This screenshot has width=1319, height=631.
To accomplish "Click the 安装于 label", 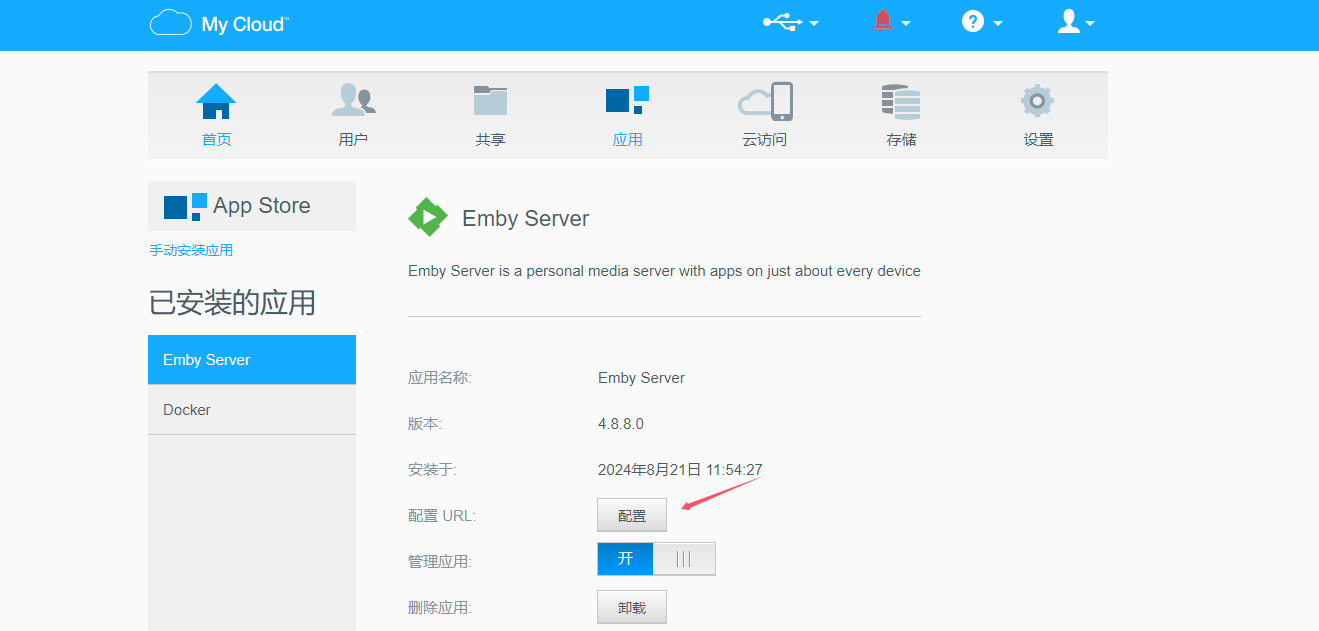I will pos(432,470).
